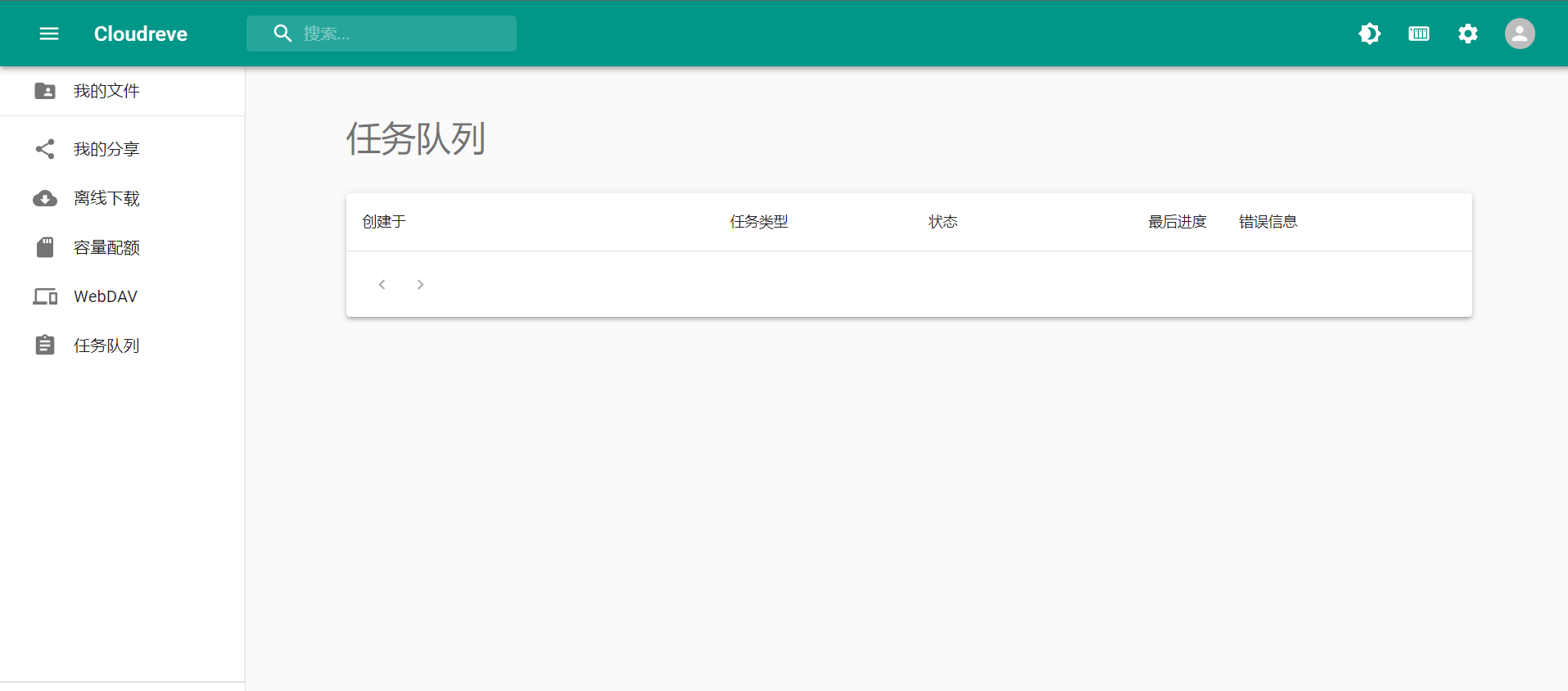Click the share icon in sidebar

45,149
